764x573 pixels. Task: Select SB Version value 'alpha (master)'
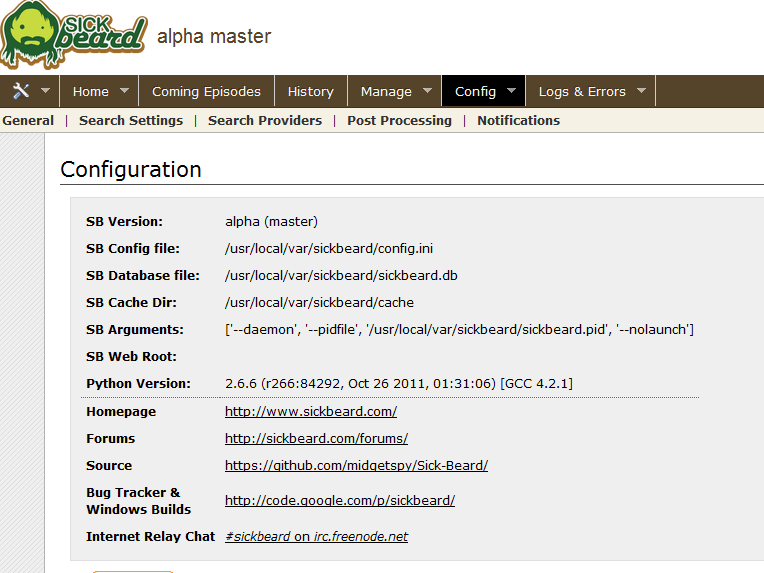271,222
